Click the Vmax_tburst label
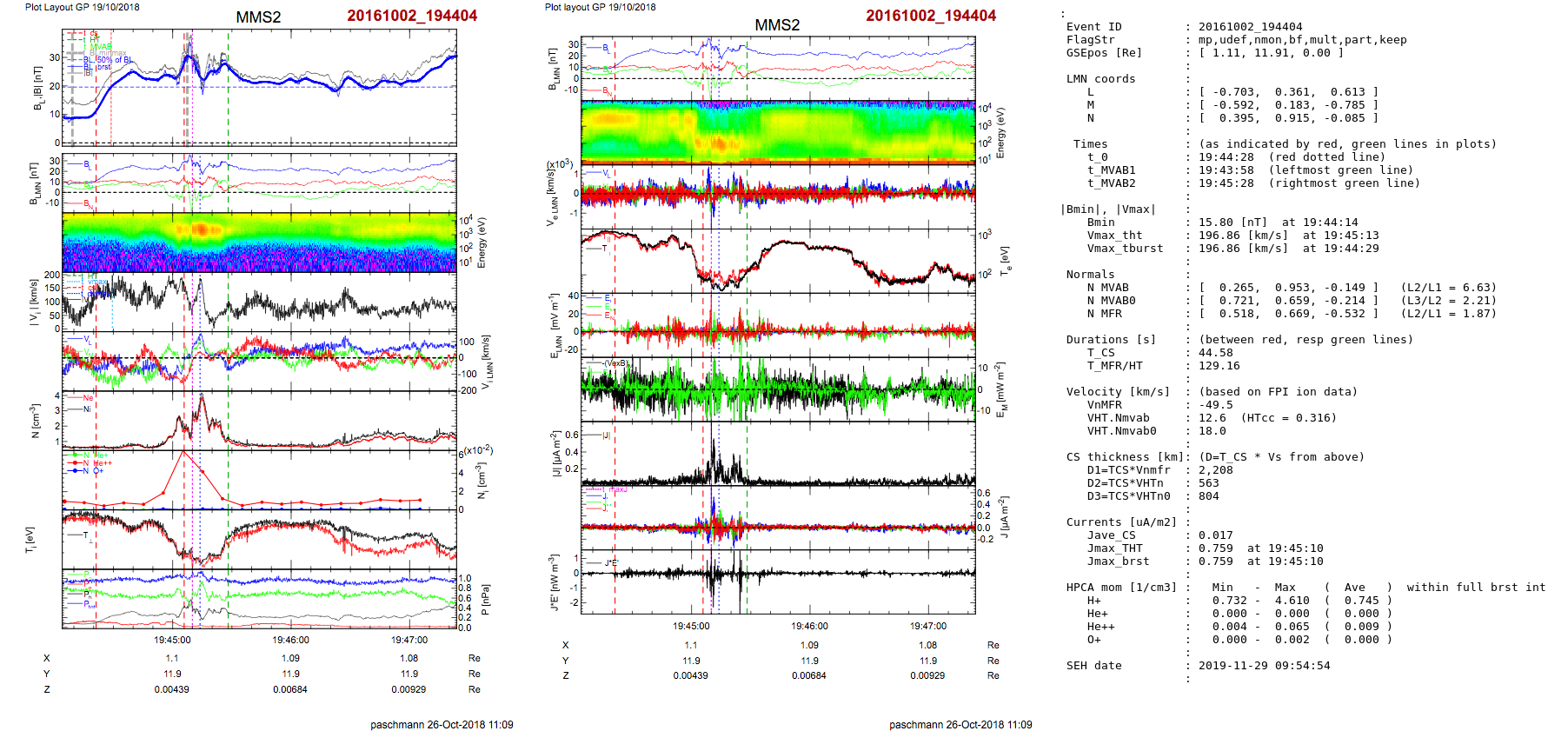This screenshot has width=1568, height=731. click(x=1125, y=249)
